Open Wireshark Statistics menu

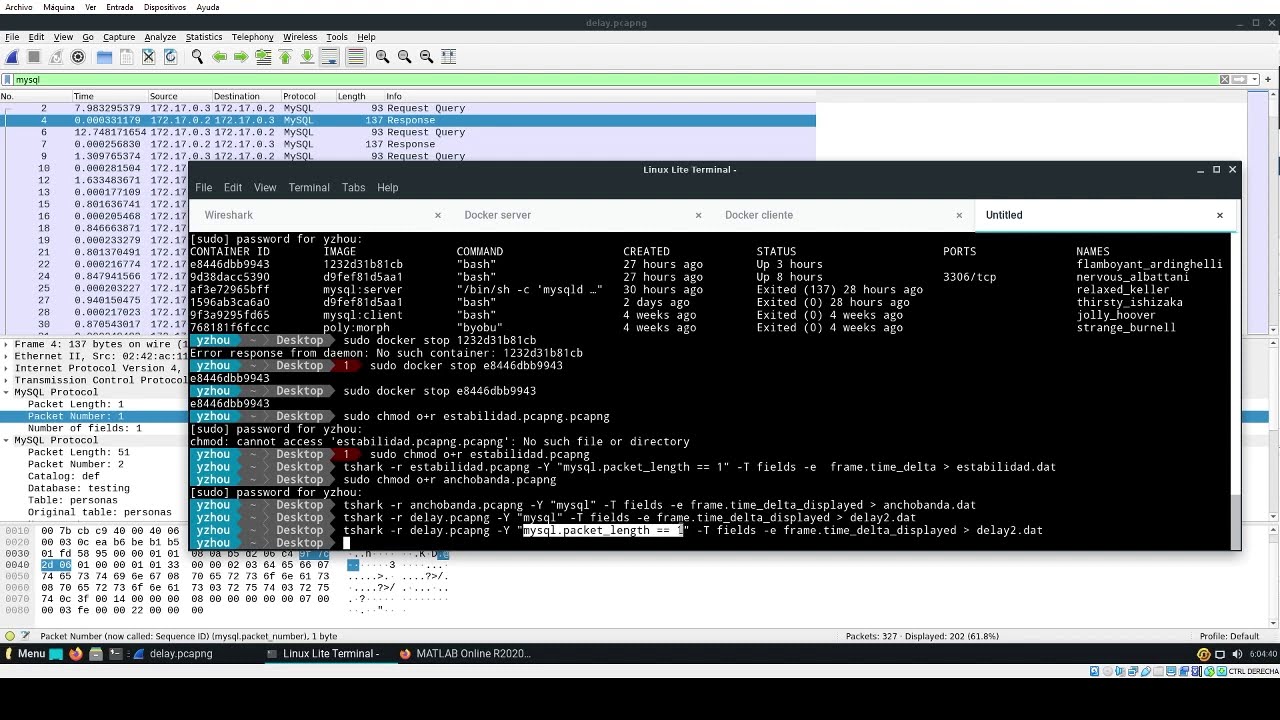point(203,37)
